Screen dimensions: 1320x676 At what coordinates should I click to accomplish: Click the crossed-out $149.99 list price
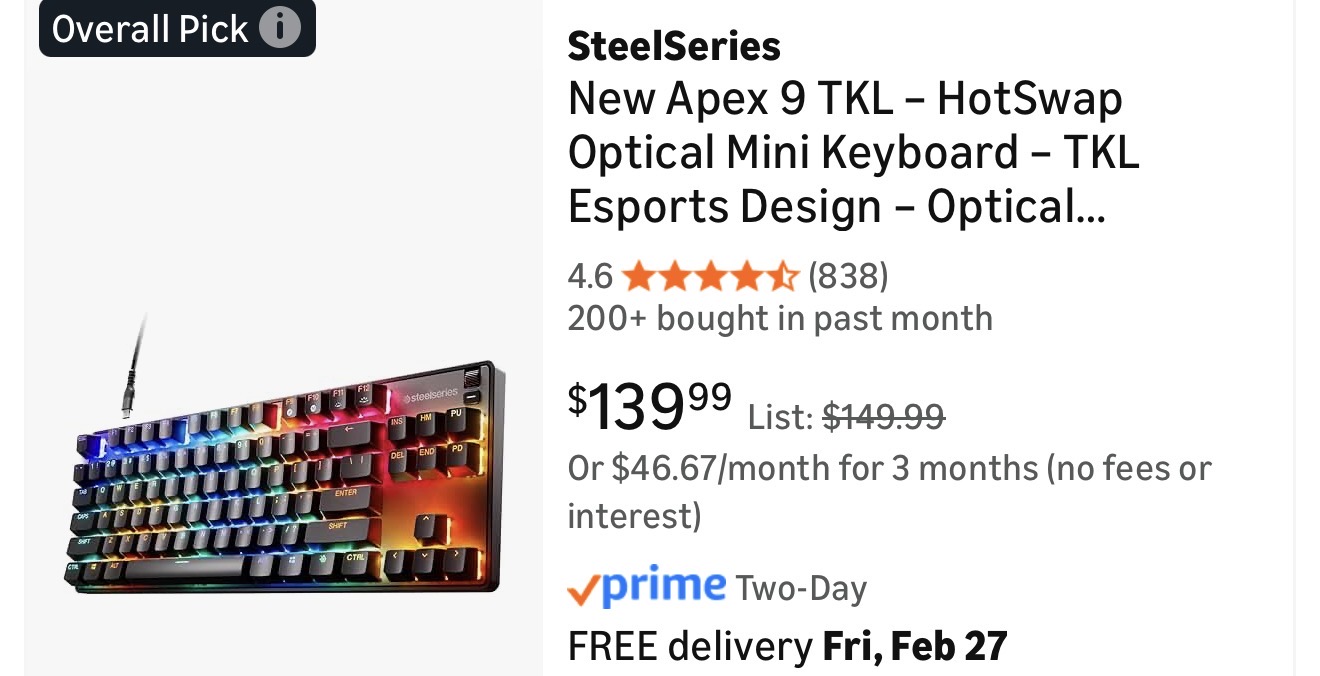883,415
